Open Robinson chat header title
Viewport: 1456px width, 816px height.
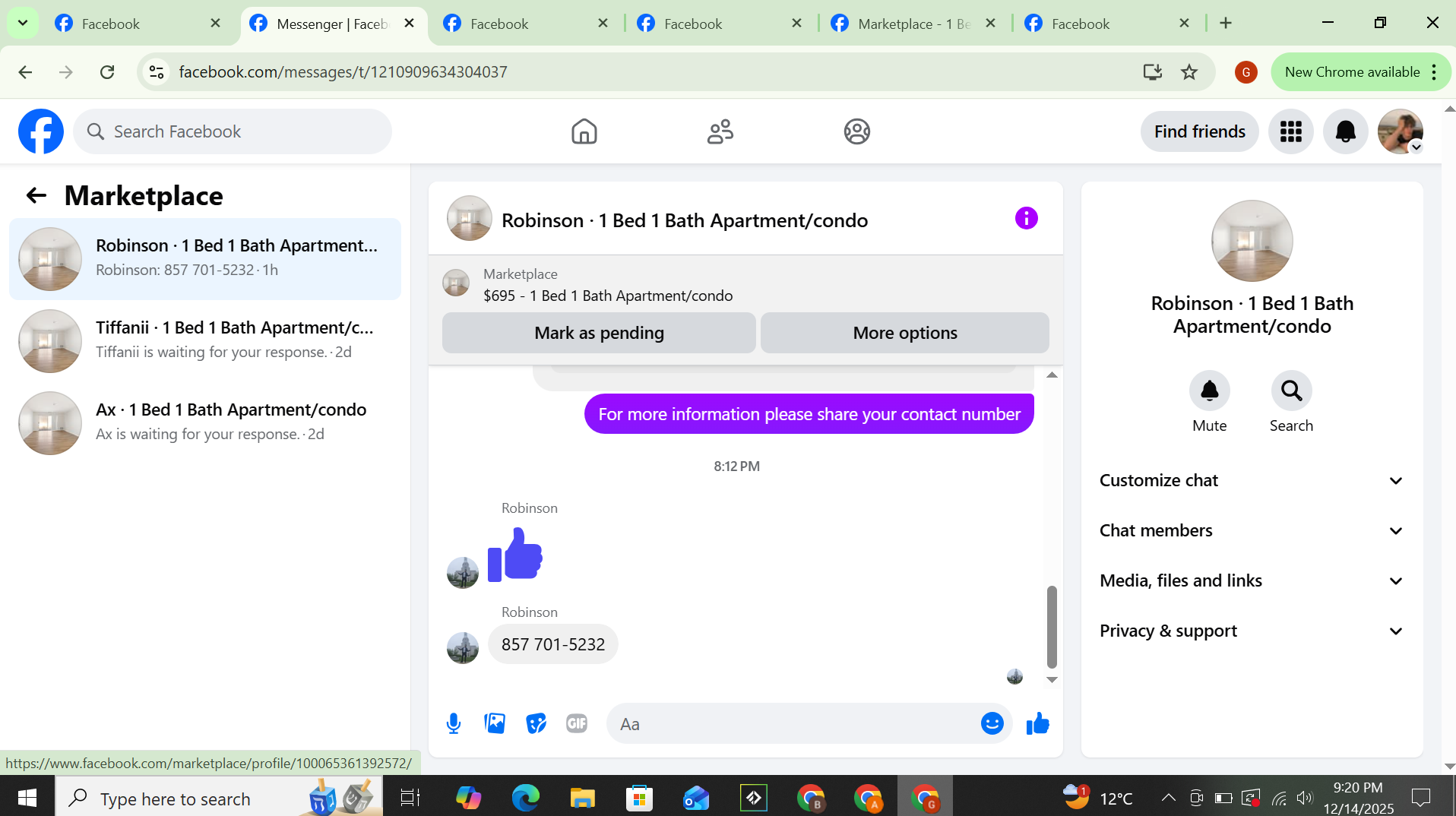(685, 221)
